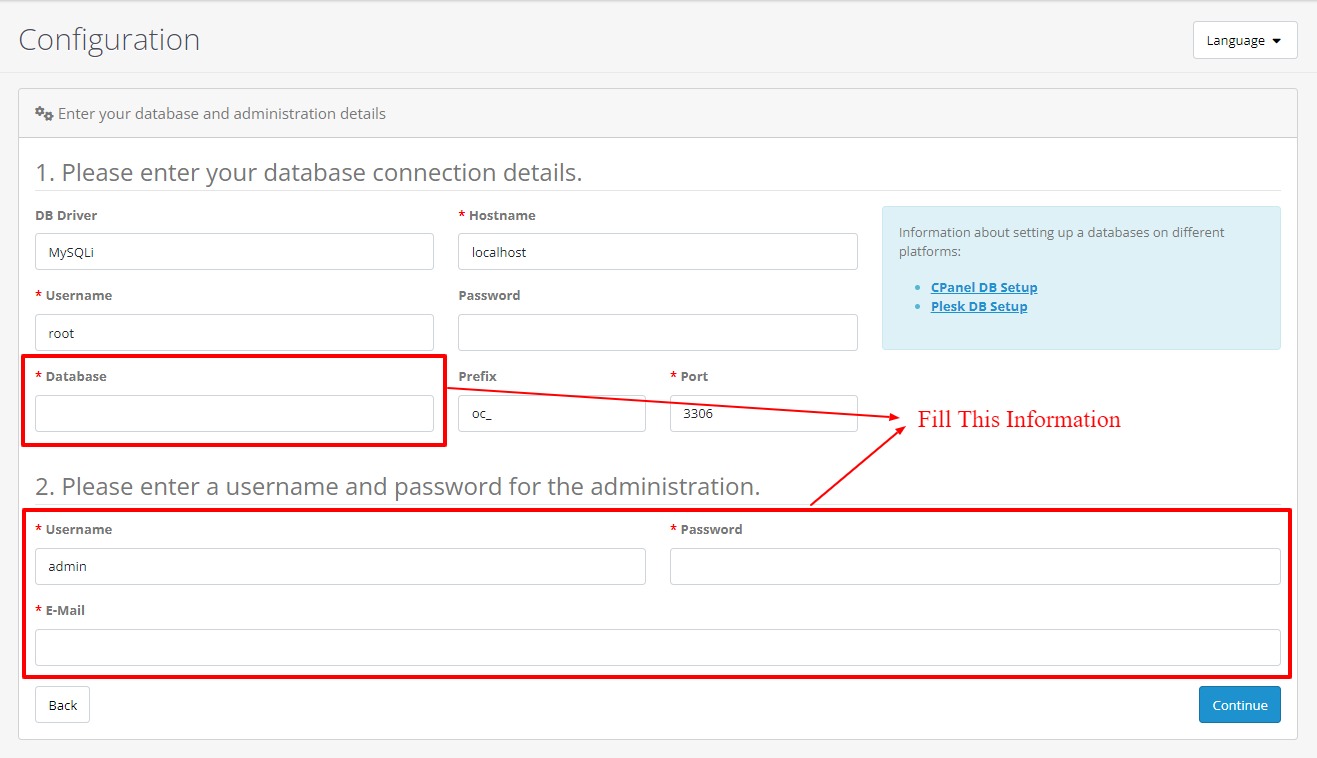The image size is (1317, 758).
Task: Click the Configuration page heading
Action: coord(109,40)
